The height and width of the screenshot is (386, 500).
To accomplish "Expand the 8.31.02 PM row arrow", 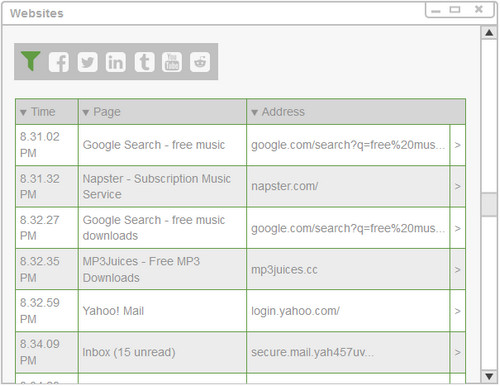I will pyautogui.click(x=458, y=145).
